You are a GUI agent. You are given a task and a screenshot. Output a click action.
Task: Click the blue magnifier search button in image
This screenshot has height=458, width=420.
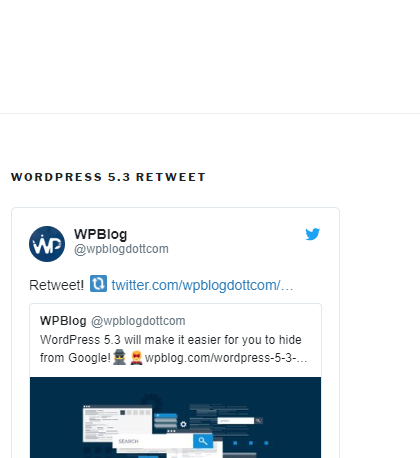tap(203, 441)
